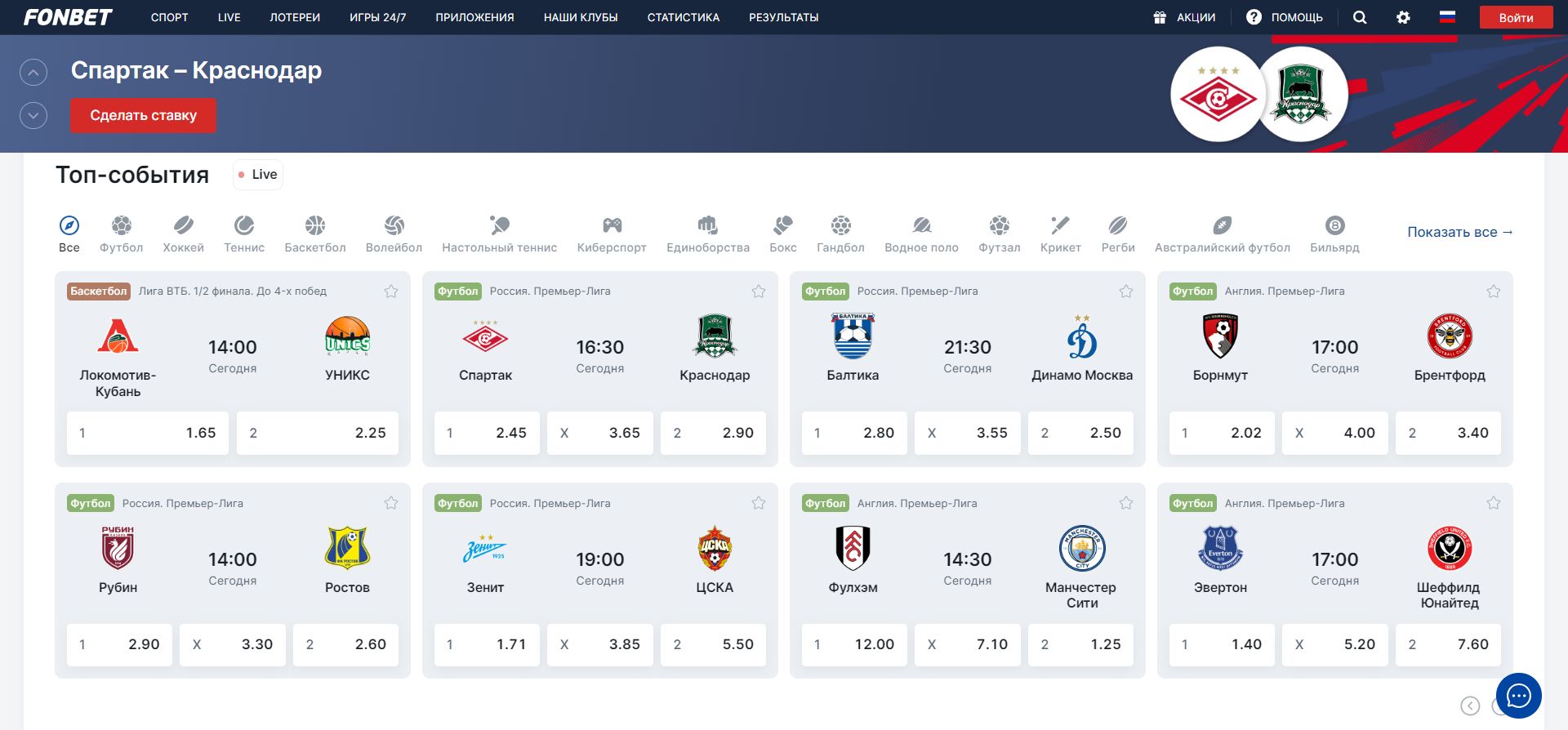The image size is (1568, 730).
Task: Filter top events by Настольный теннис
Action: [500, 234]
